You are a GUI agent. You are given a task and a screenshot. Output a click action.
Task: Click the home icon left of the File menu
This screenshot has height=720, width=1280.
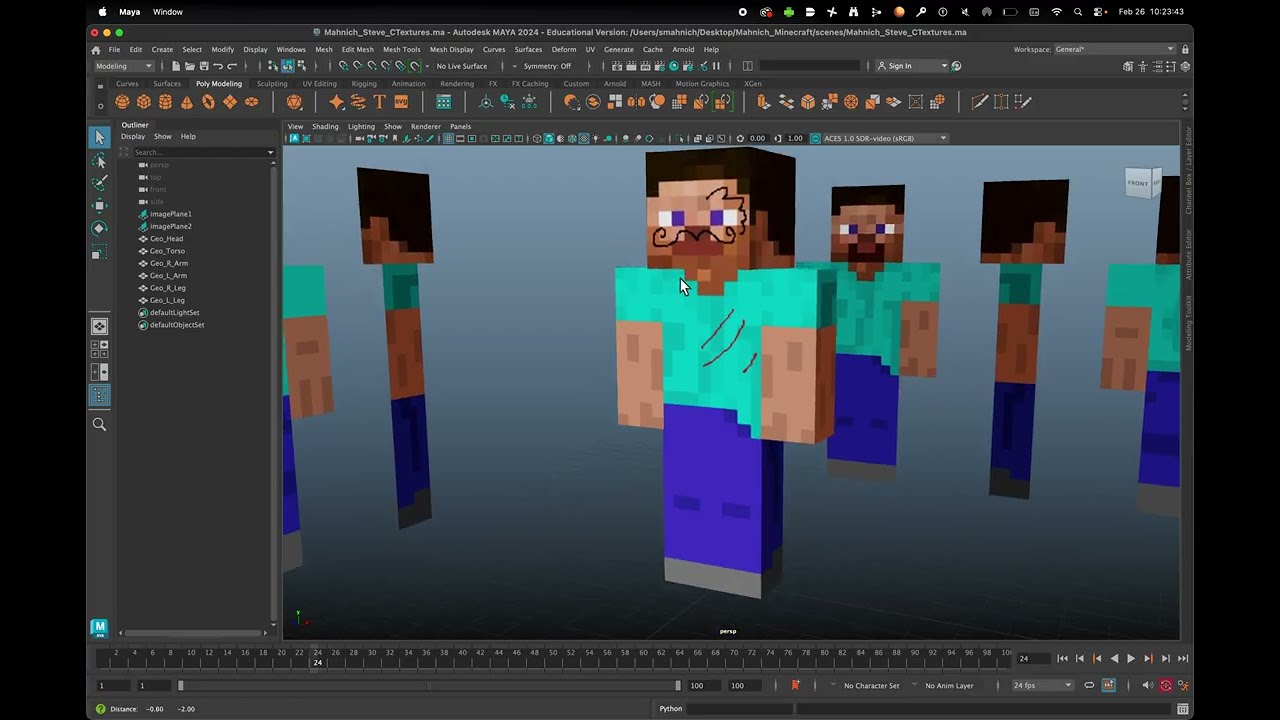click(x=96, y=49)
